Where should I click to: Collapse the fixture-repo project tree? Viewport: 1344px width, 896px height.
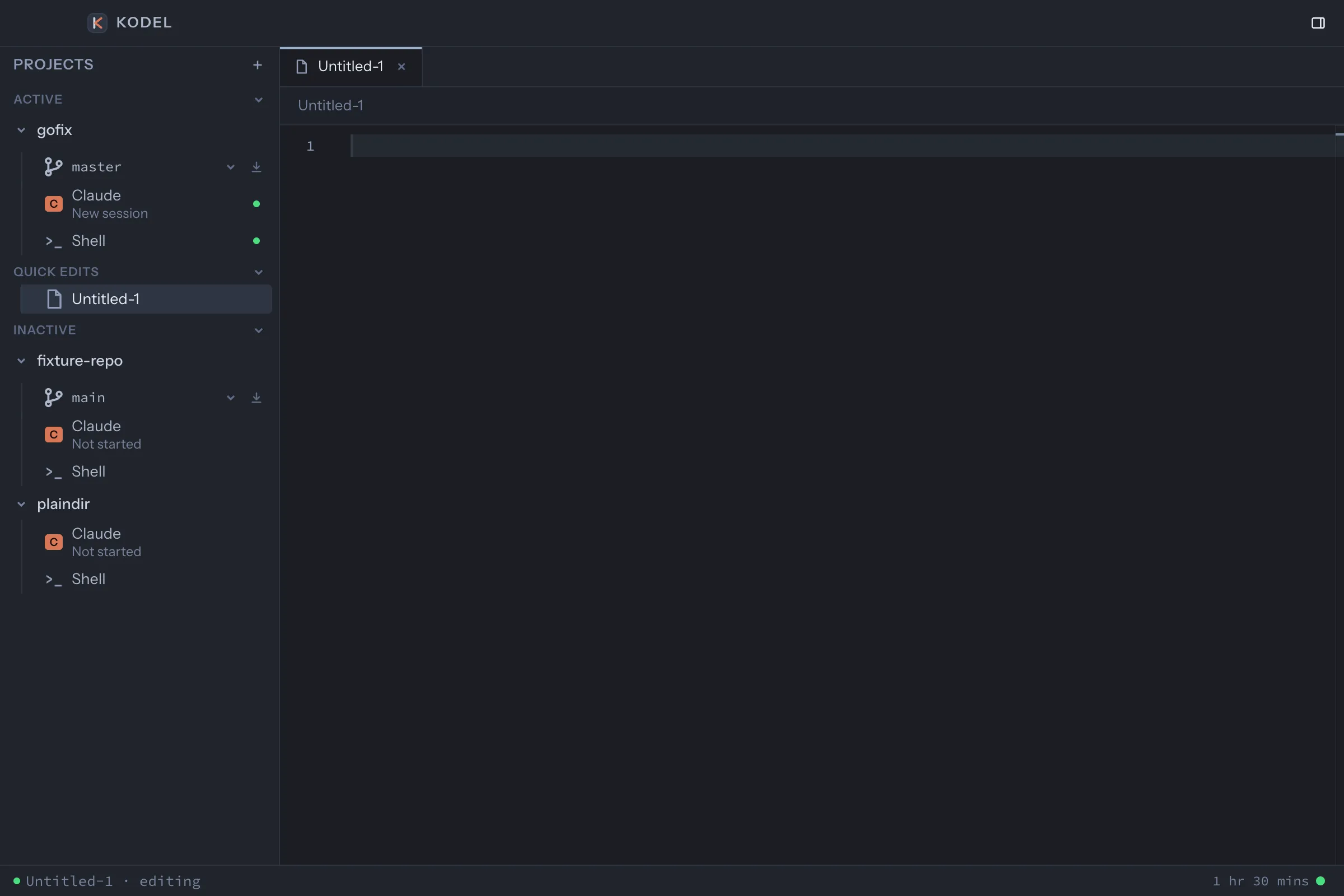coord(21,361)
